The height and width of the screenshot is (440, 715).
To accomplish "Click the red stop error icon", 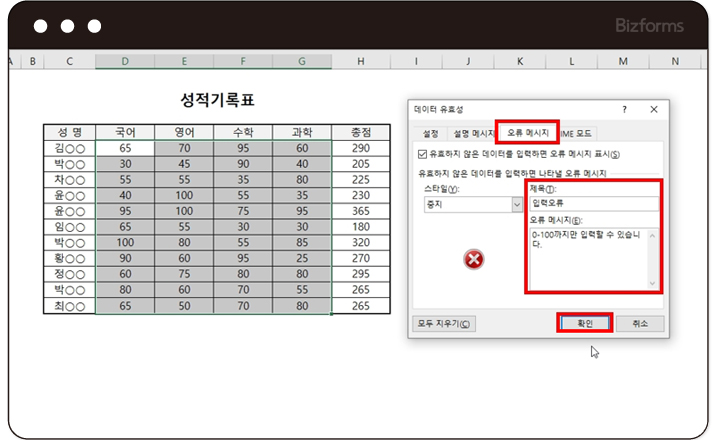I will coord(475,260).
